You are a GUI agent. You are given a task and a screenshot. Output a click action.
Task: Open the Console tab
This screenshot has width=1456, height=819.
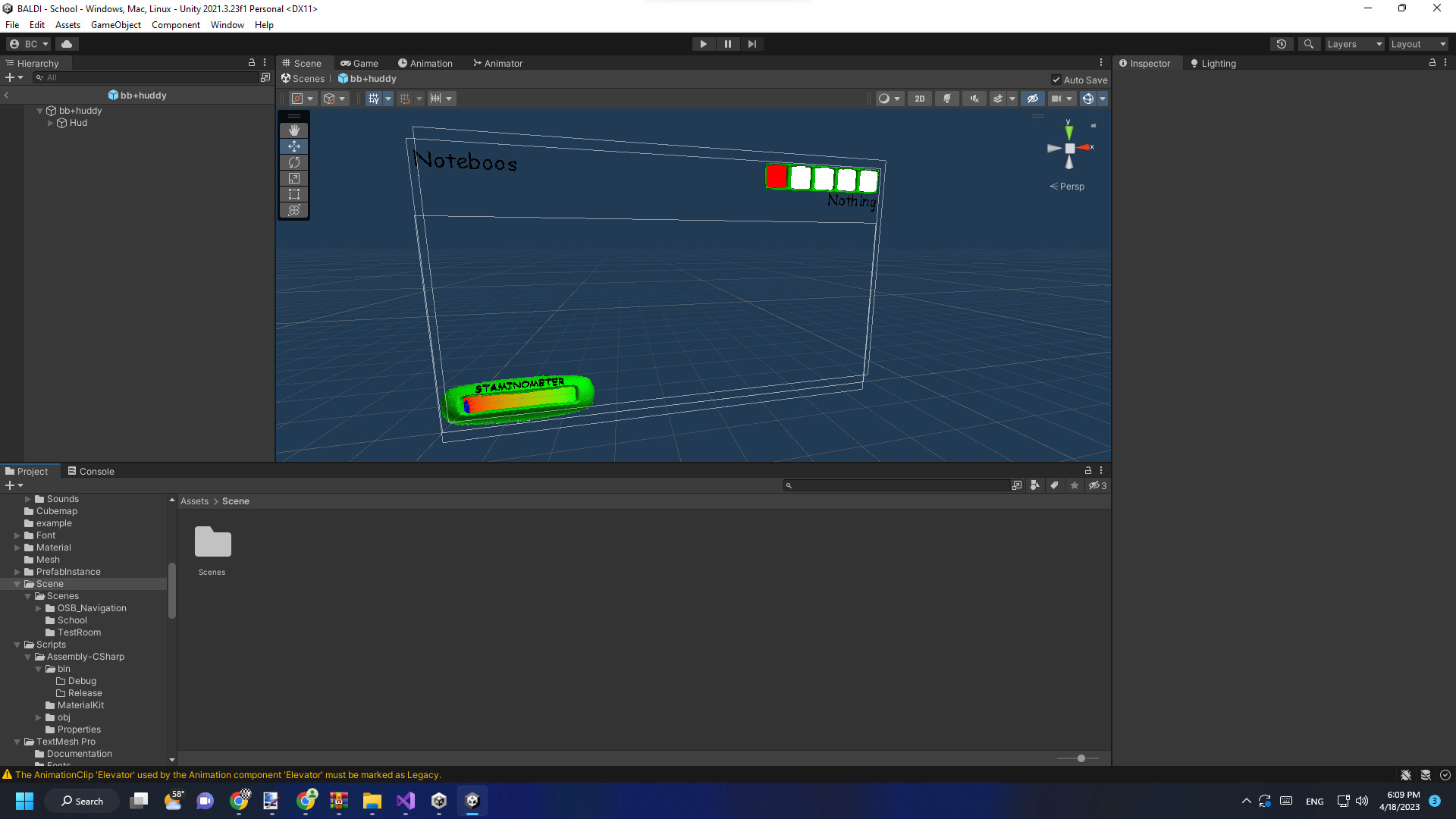click(x=91, y=471)
